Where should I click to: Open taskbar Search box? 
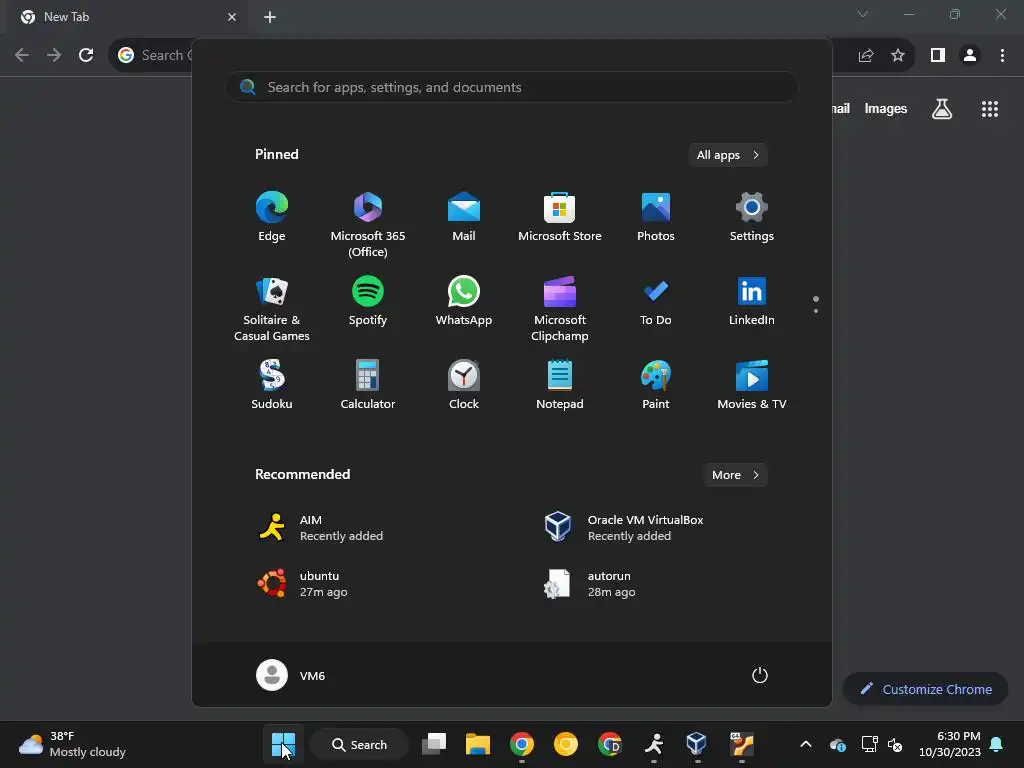(x=359, y=744)
